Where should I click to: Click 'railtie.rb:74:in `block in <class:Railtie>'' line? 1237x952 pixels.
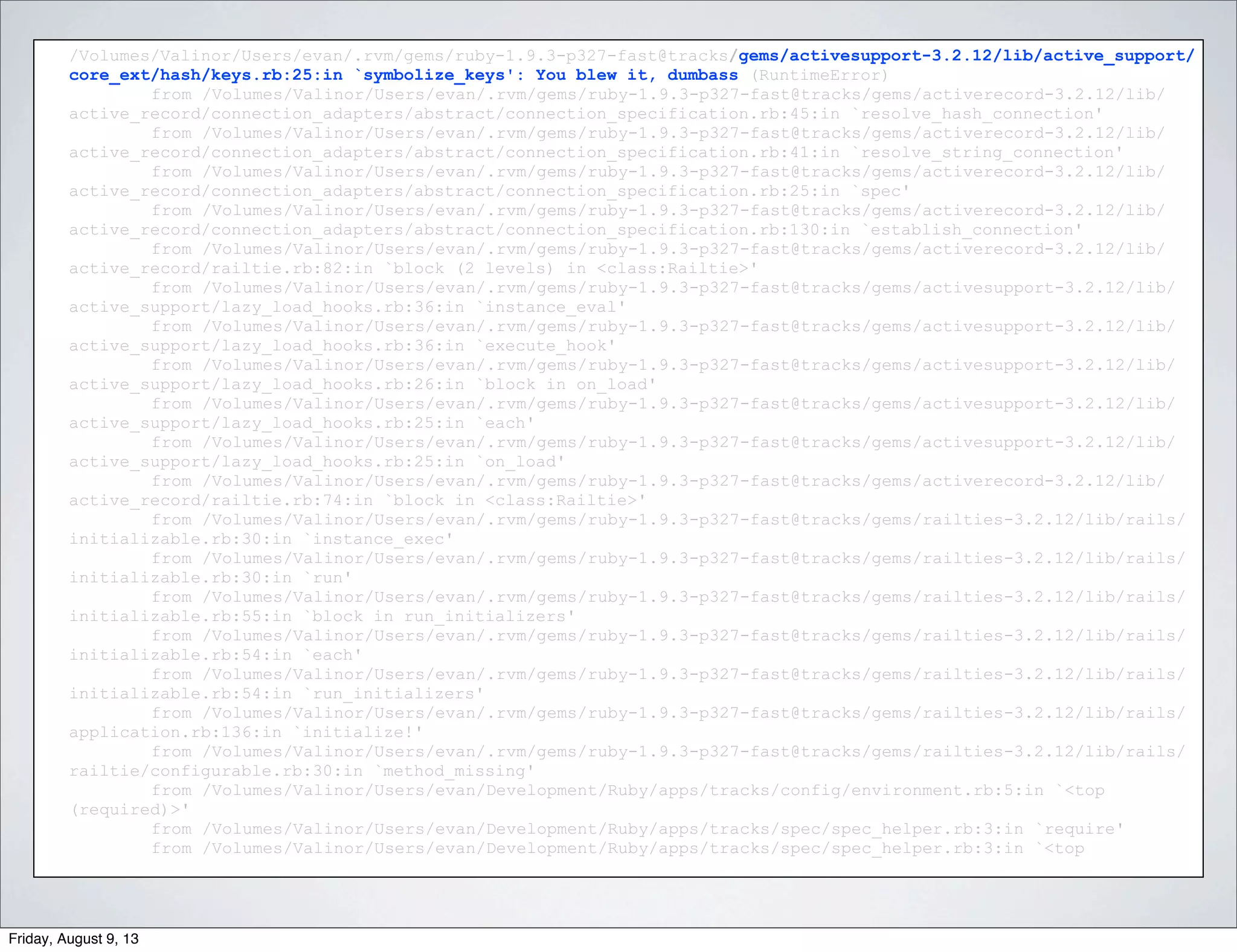coord(358,500)
